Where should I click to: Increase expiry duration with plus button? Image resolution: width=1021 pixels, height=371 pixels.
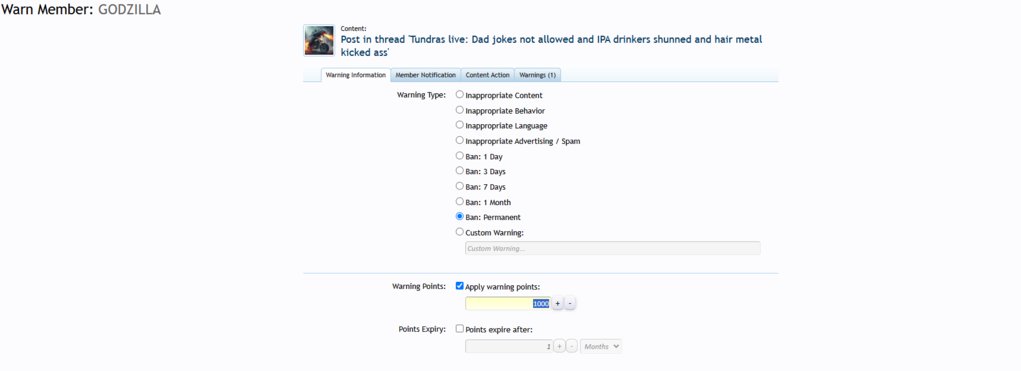pos(559,347)
